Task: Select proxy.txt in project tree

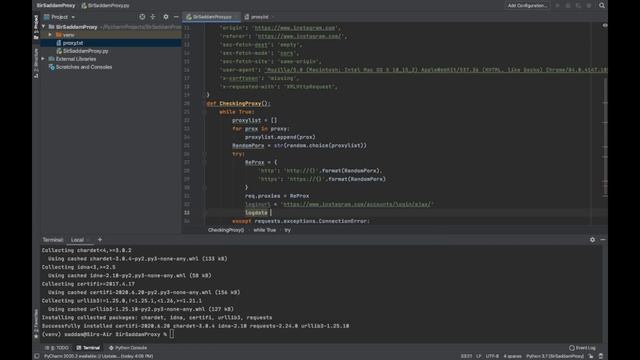Action: pos(73,43)
